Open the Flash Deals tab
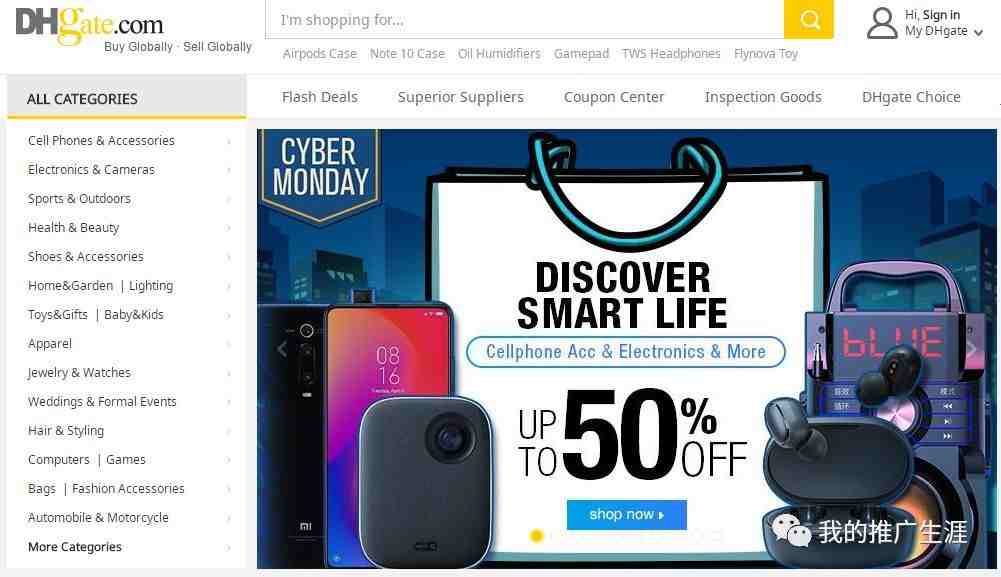Image resolution: width=1001 pixels, height=577 pixels. [x=320, y=97]
